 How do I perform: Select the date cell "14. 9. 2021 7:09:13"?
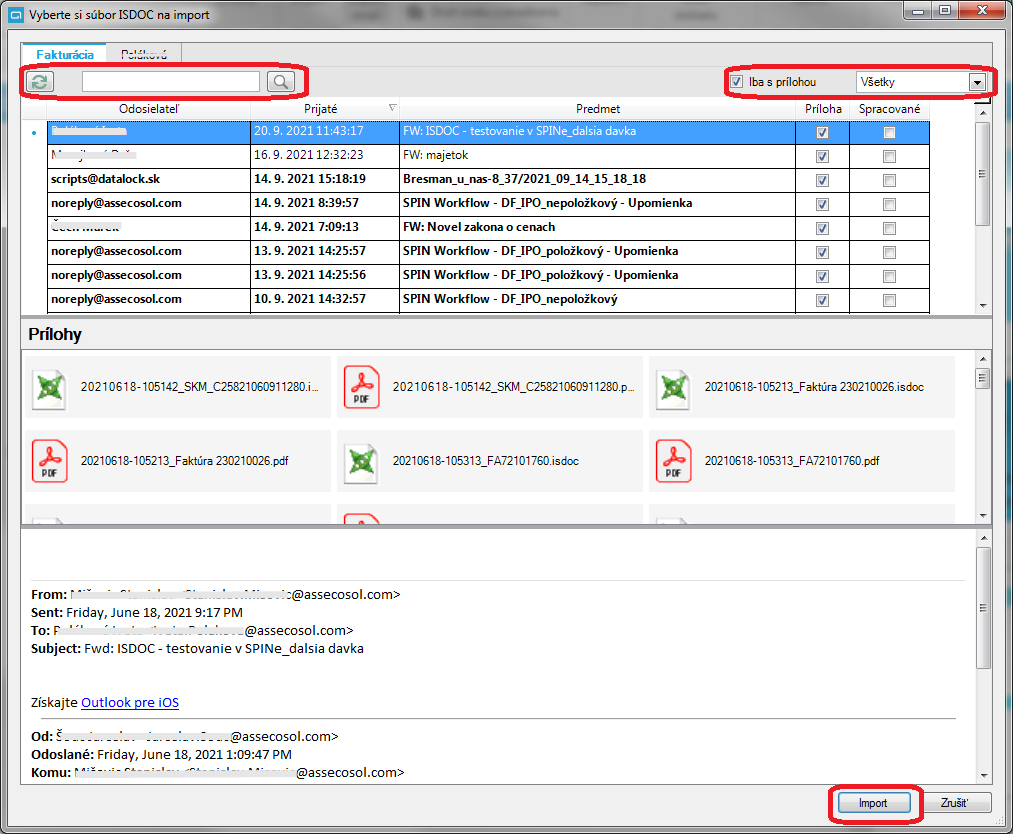click(325, 227)
